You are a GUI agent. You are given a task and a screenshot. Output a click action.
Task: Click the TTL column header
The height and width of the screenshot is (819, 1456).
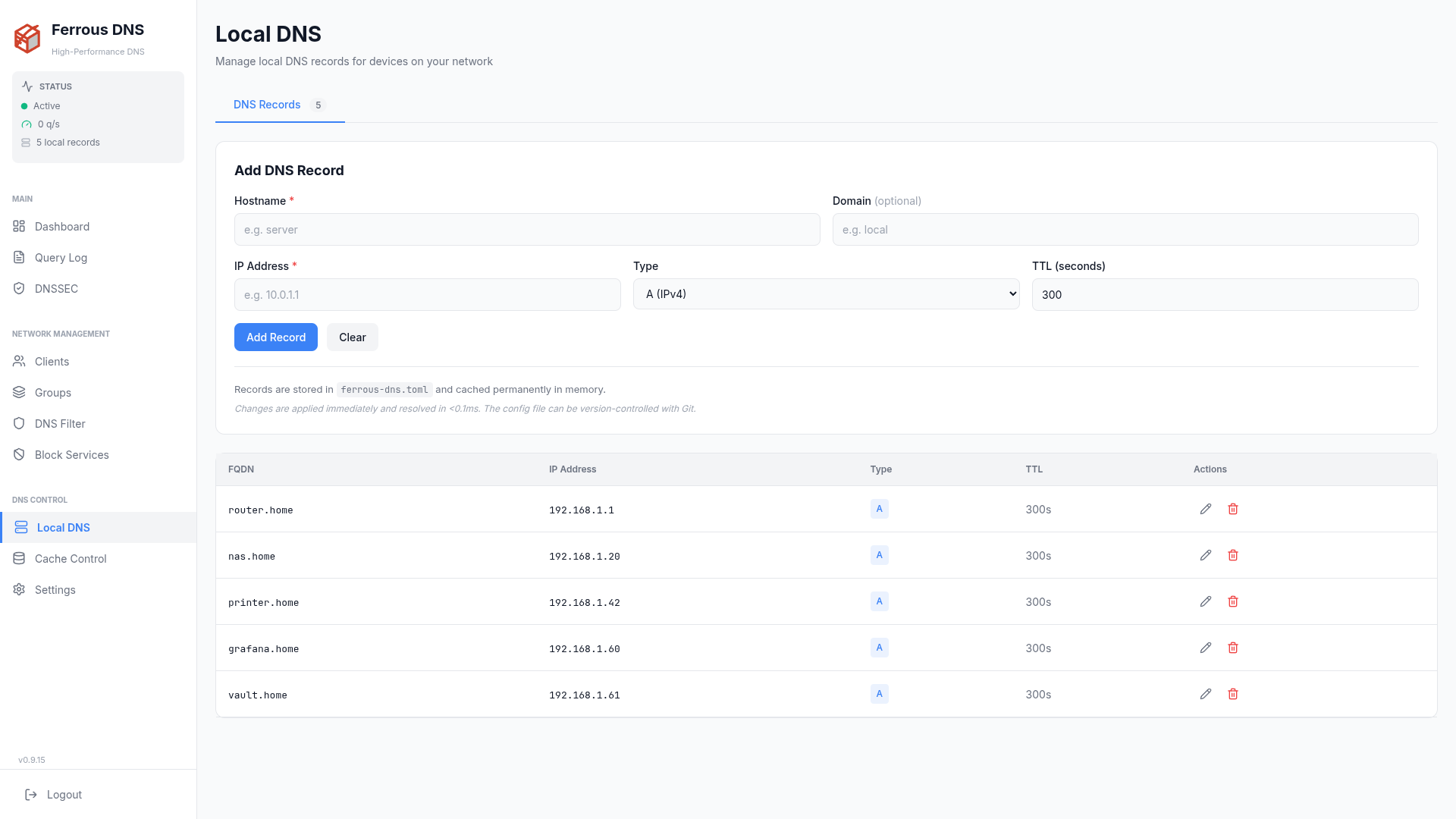click(1034, 469)
